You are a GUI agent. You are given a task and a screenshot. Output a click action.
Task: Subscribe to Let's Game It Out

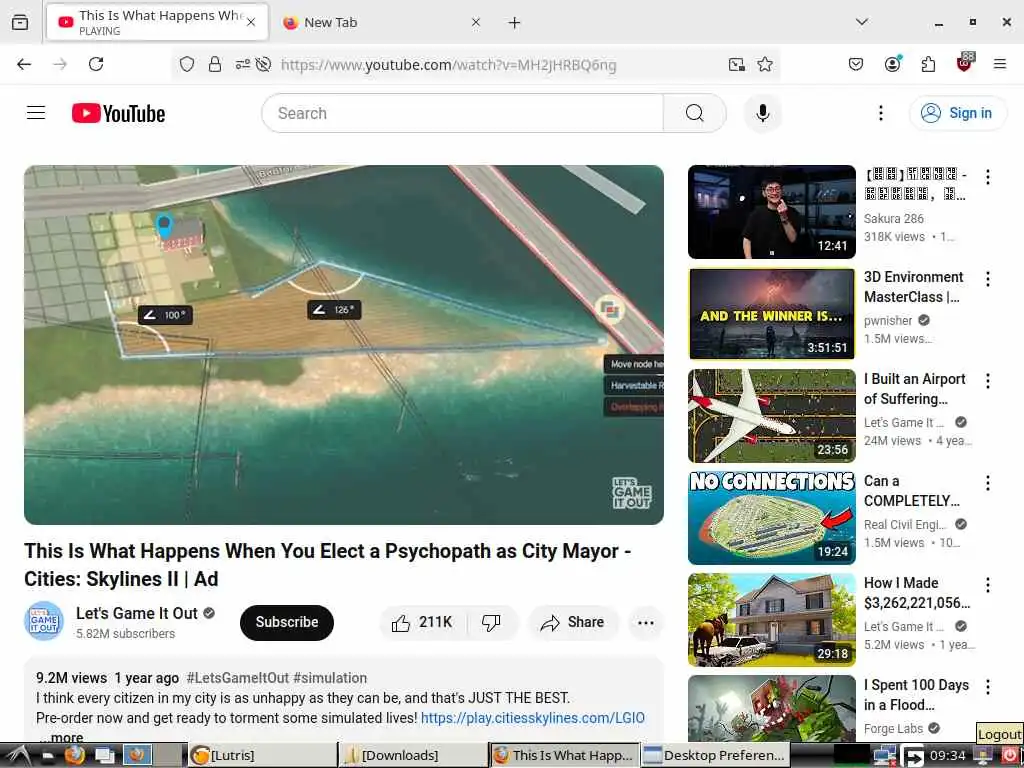pos(287,622)
